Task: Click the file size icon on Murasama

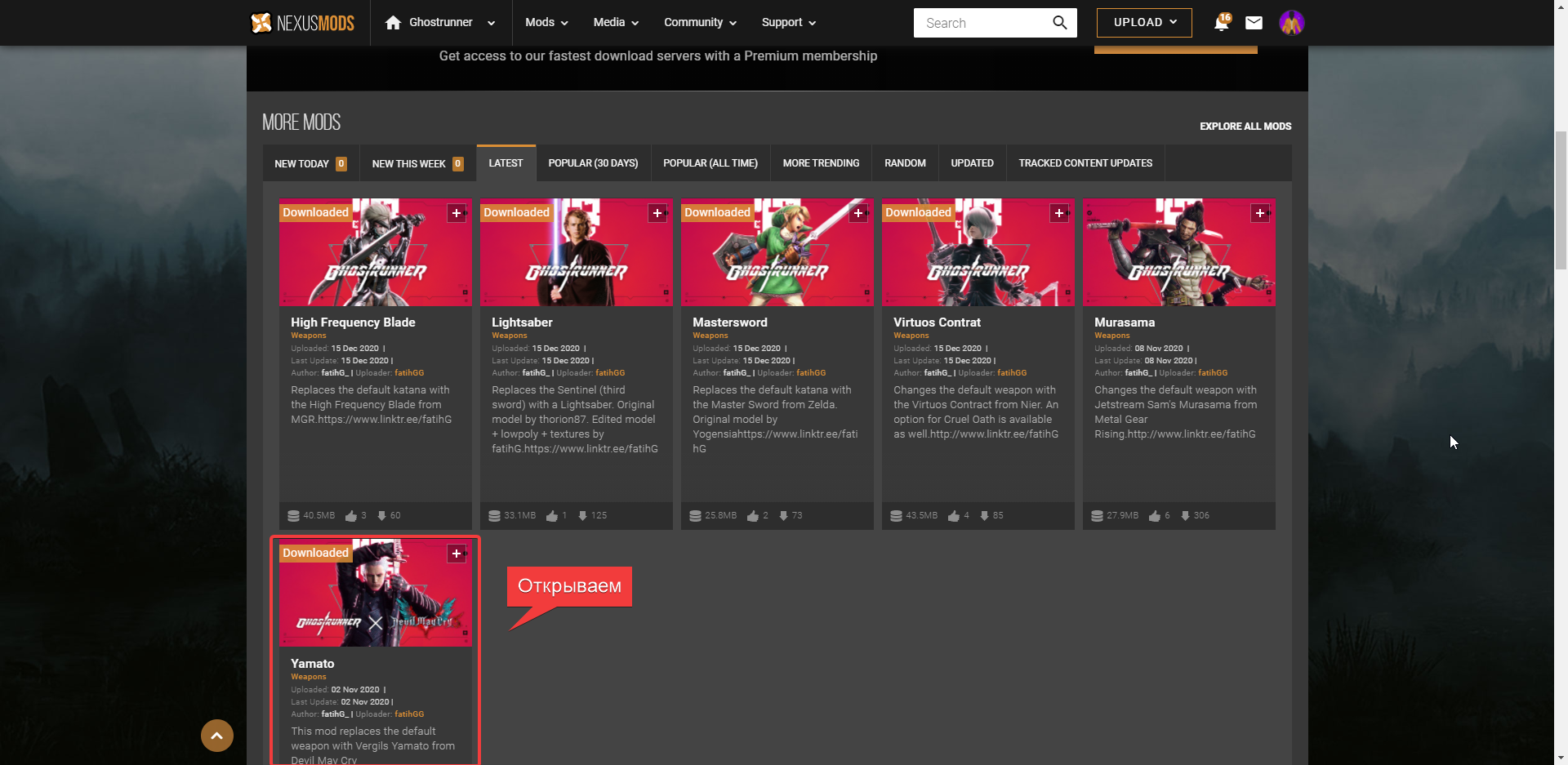Action: tap(1097, 516)
